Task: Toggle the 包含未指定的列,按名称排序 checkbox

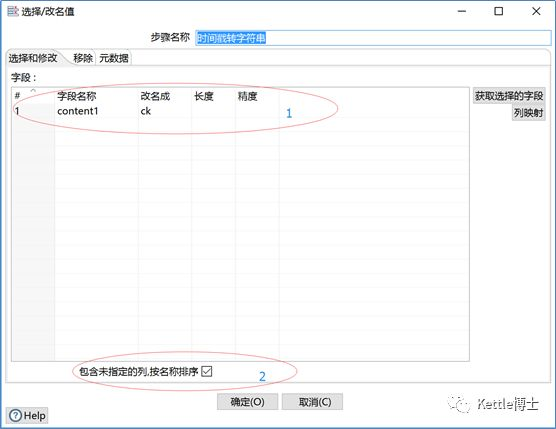Action: (206, 372)
